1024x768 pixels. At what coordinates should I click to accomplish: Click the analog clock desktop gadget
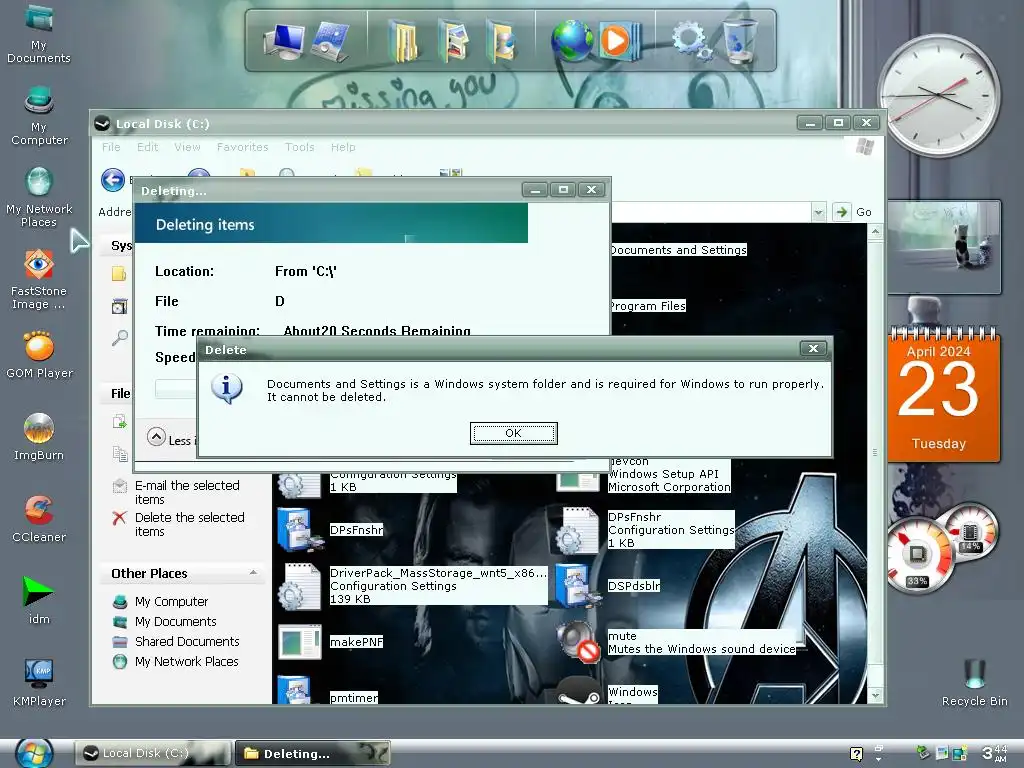point(938,95)
